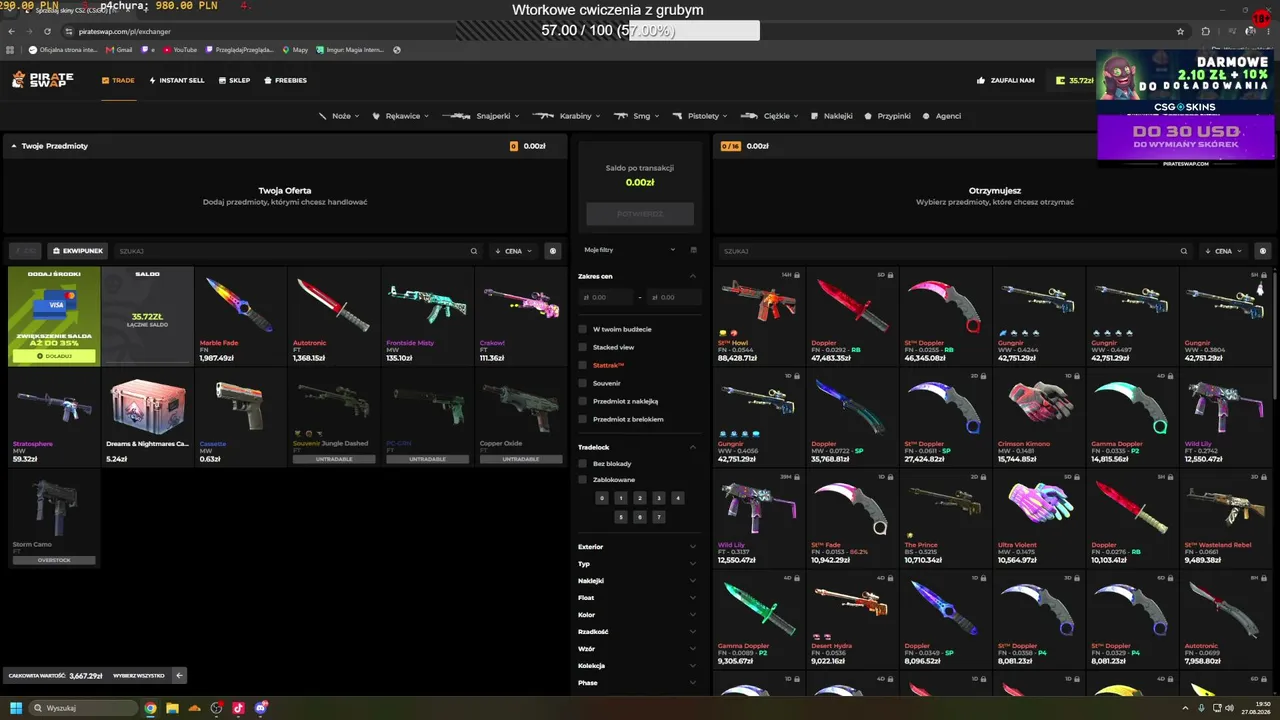Image resolution: width=1280 pixels, height=720 pixels.
Task: Select the Frontside Misty rifle
Action: point(428,316)
